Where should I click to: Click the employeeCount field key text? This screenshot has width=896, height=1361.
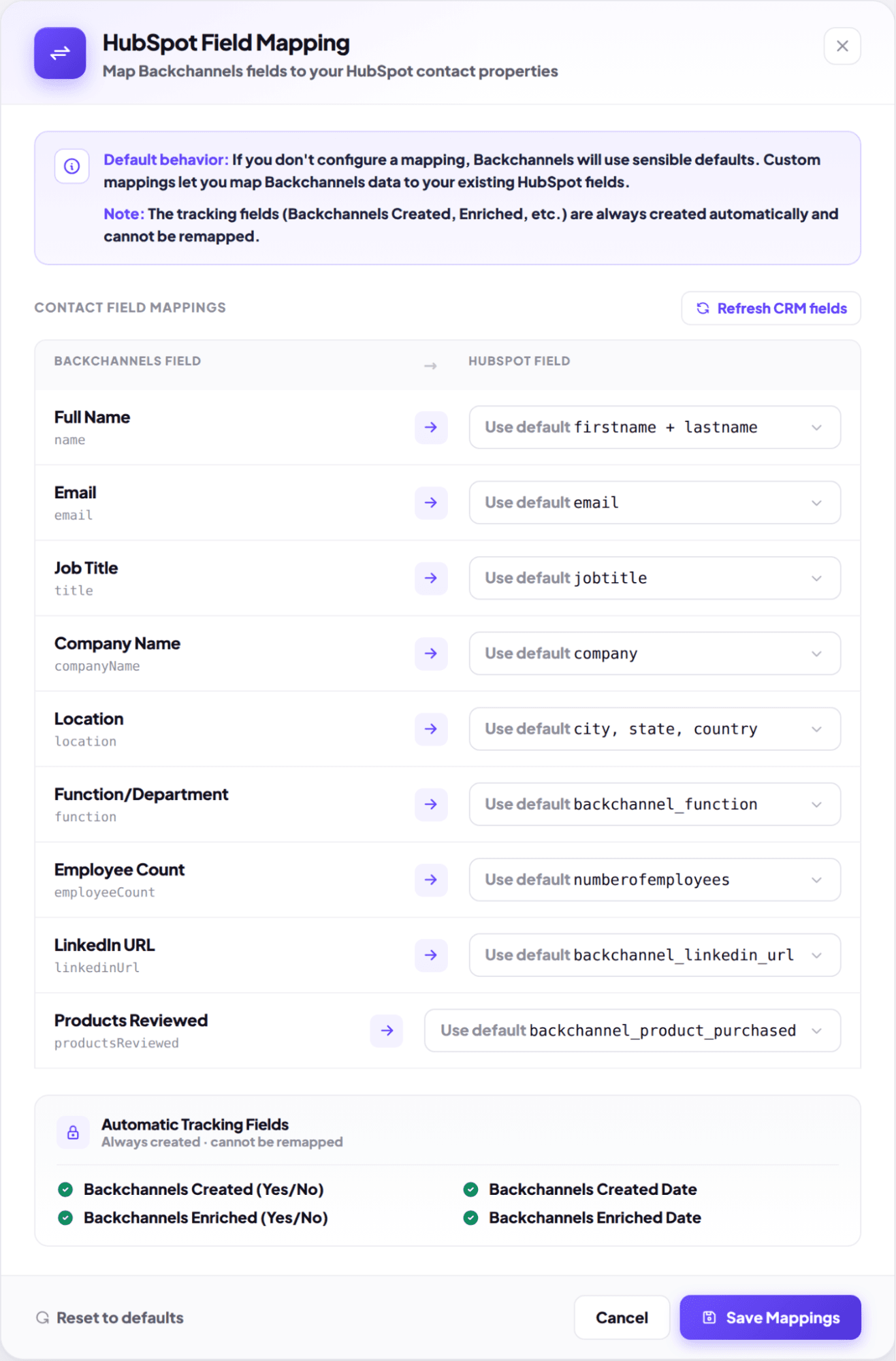105,893
